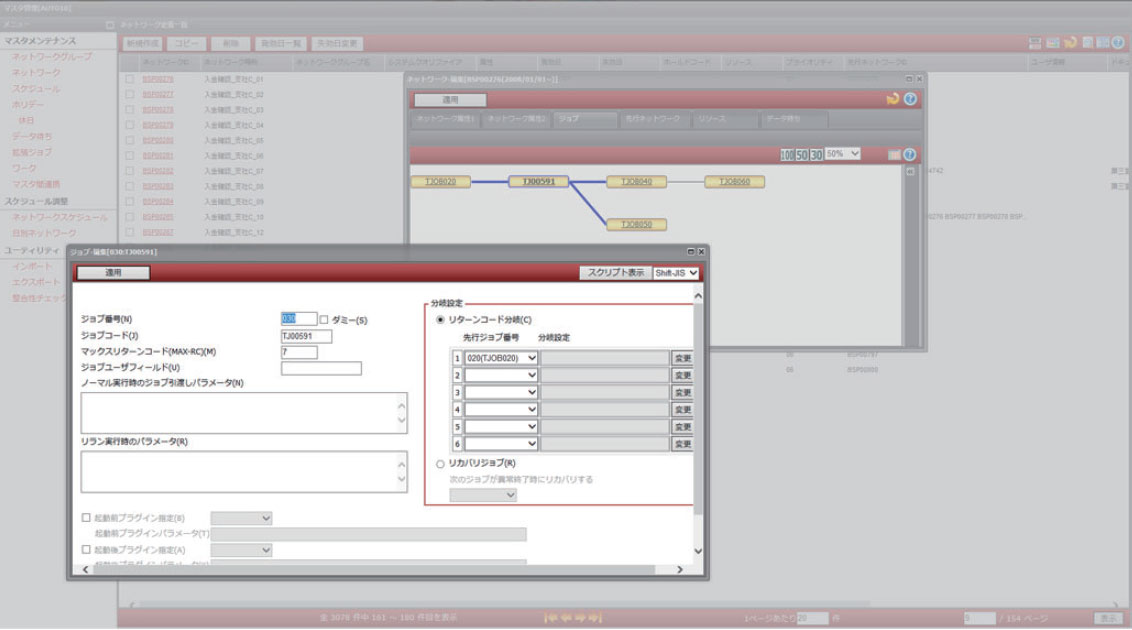The height and width of the screenshot is (630, 1132).
Task: Click the orange refresh icon in the main list toolbar
Action: click(1070, 43)
